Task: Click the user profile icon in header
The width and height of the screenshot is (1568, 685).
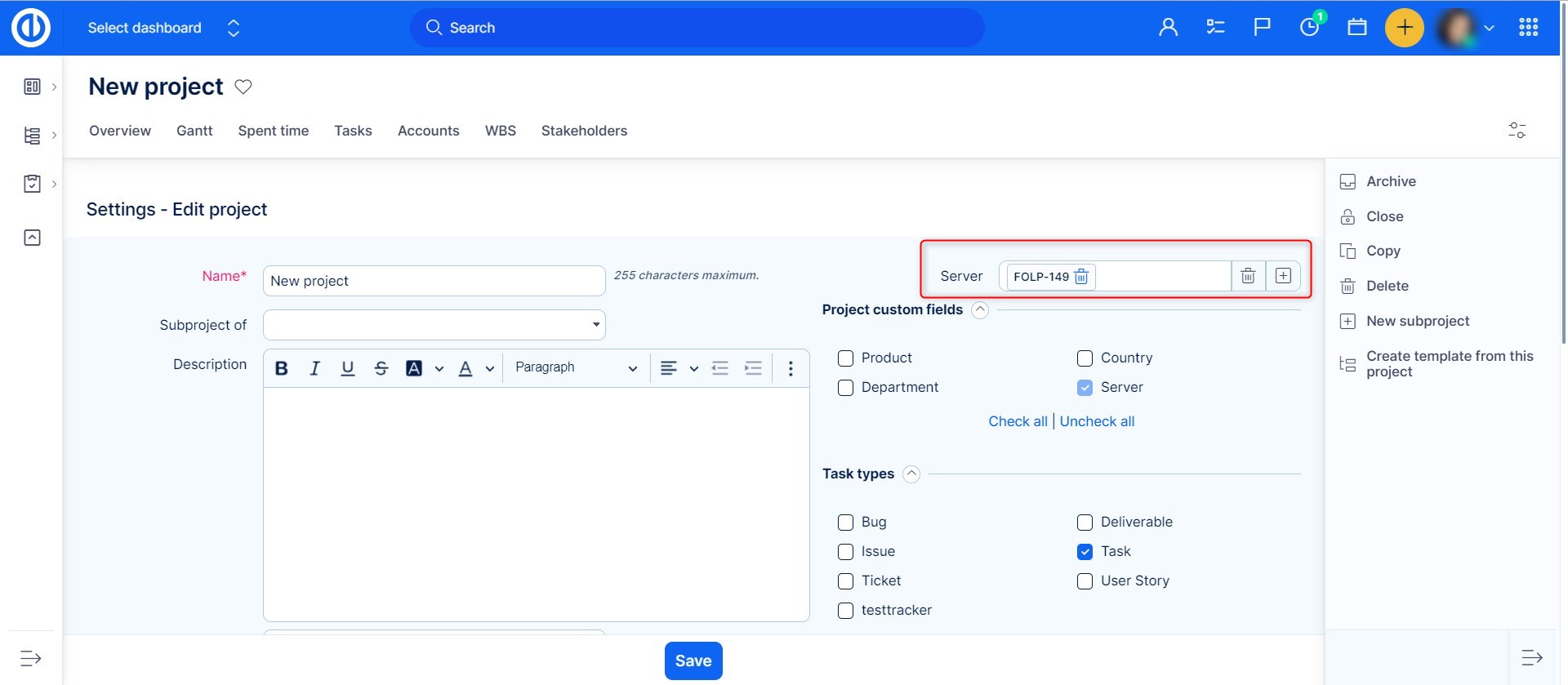Action: click(x=1168, y=28)
